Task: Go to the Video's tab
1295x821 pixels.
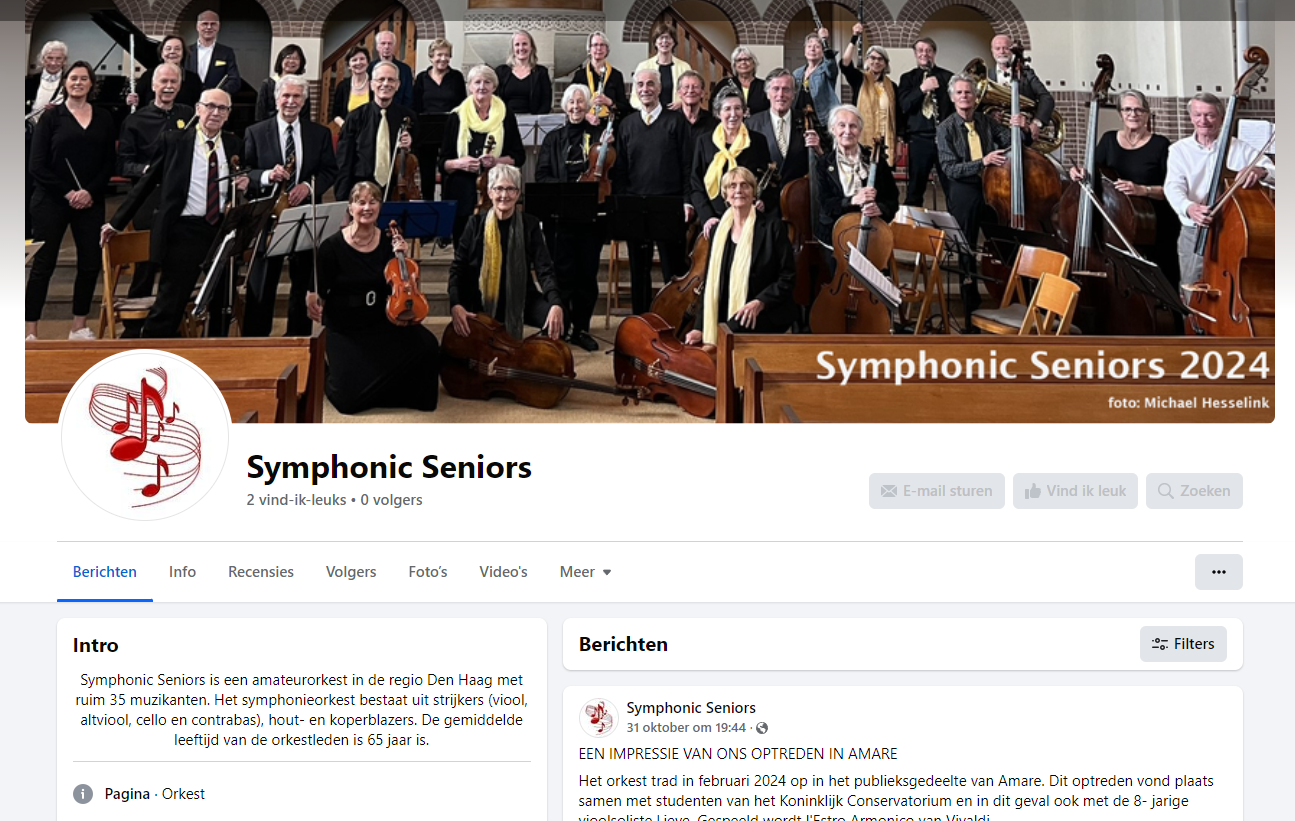Action: click(503, 572)
